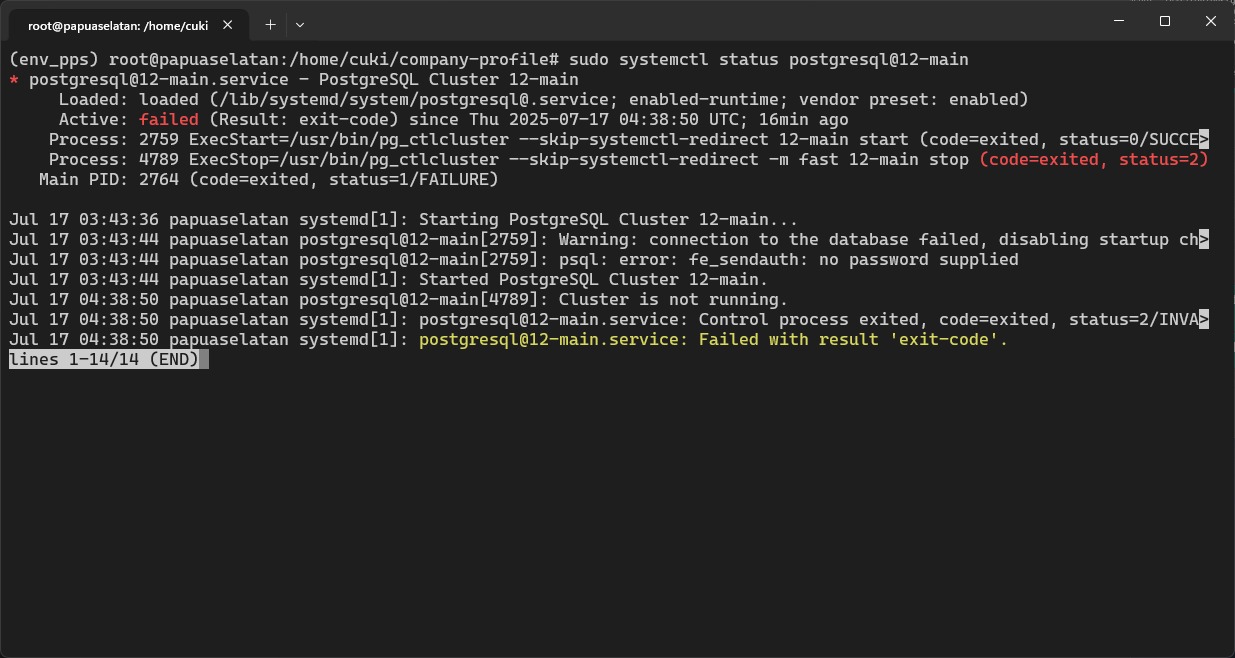The image size is (1235, 658).
Task: Select the root@papuaselatan: /home/cuki tab
Action: click(x=118, y=25)
